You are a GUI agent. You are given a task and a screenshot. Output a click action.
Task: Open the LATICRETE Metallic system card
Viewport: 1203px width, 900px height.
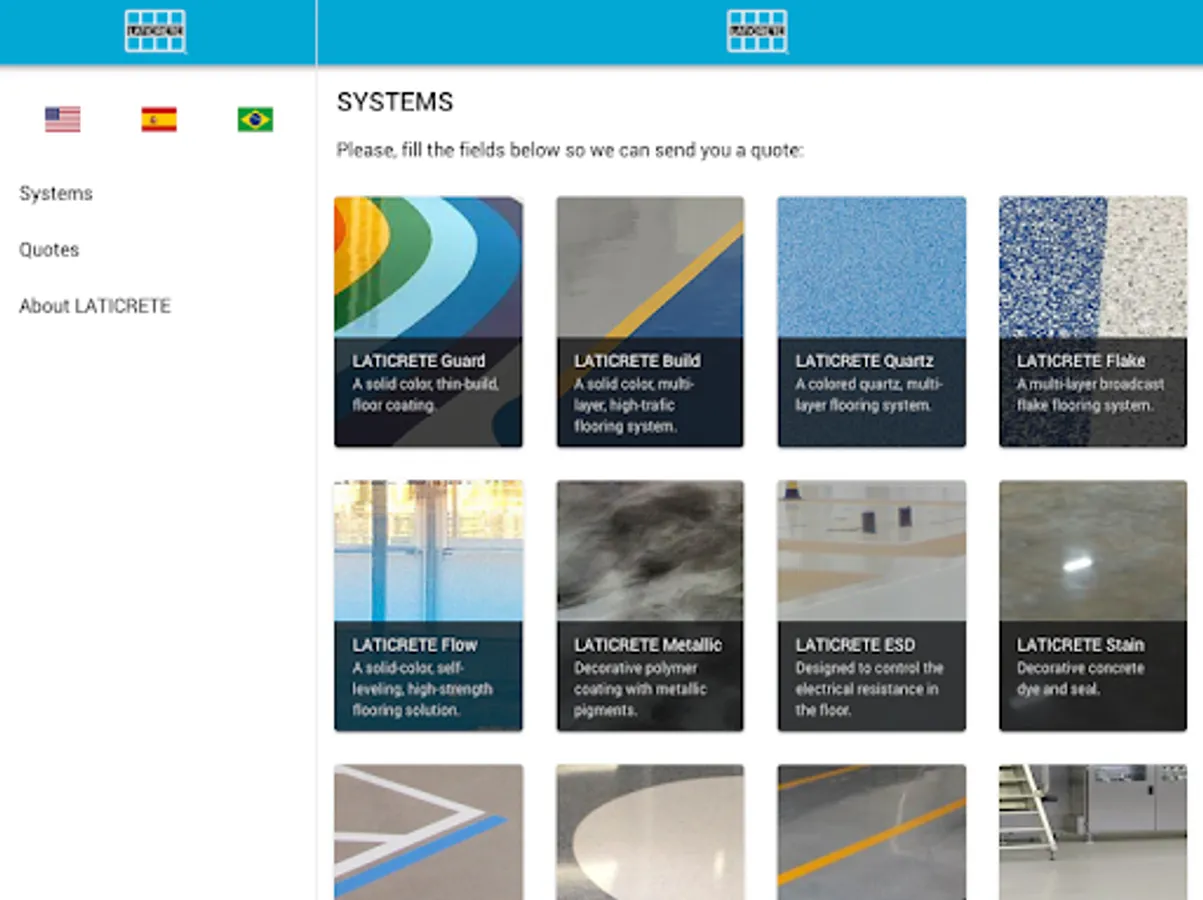[650, 606]
